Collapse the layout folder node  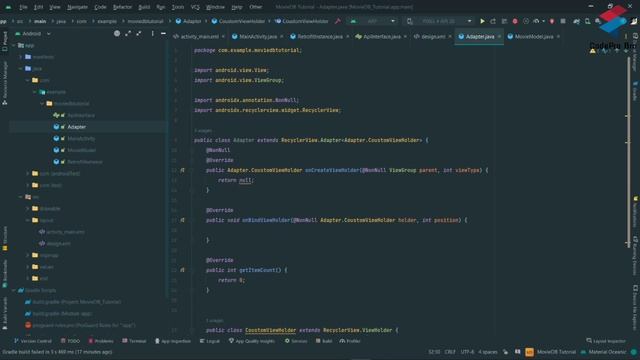(28, 220)
